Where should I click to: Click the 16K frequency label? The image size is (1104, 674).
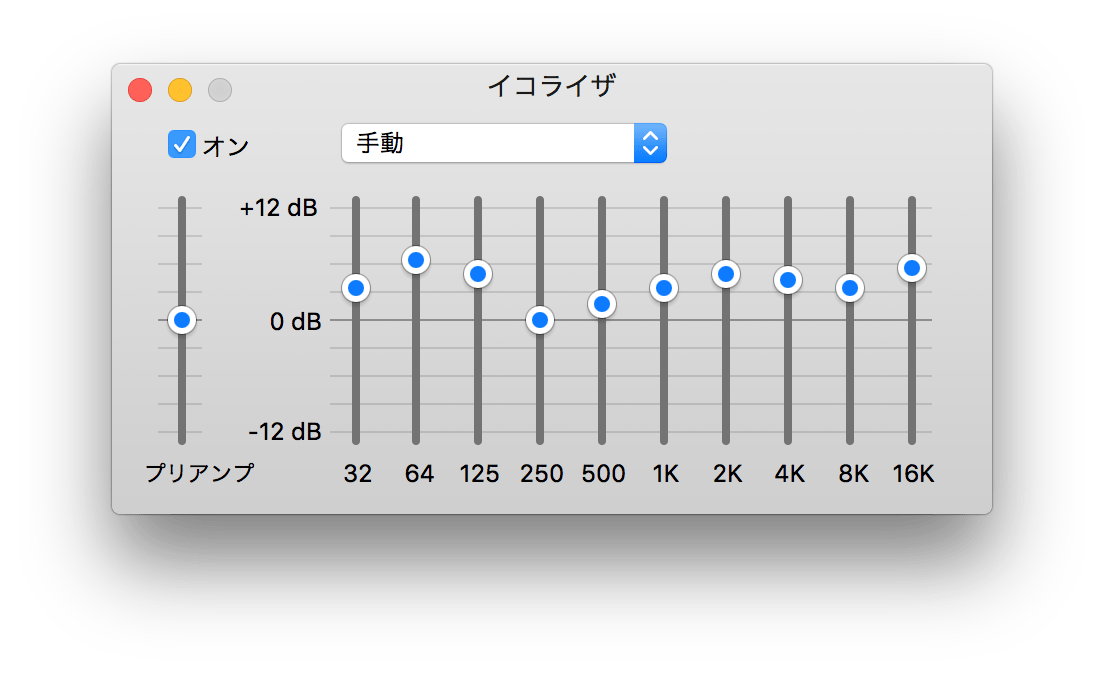(913, 474)
